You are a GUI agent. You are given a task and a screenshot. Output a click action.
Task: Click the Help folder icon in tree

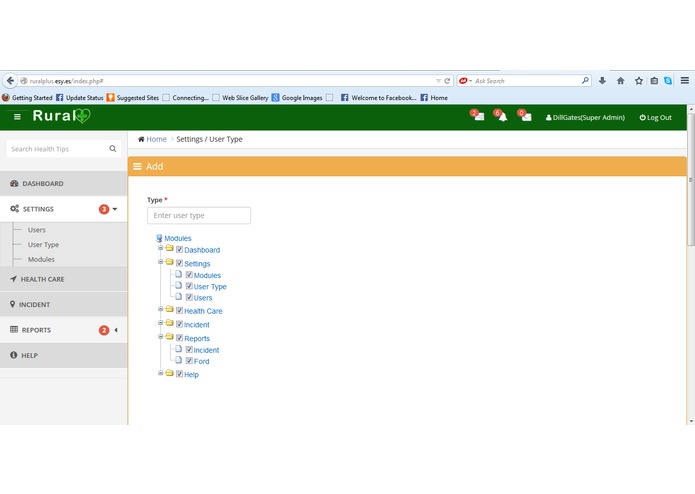(169, 373)
